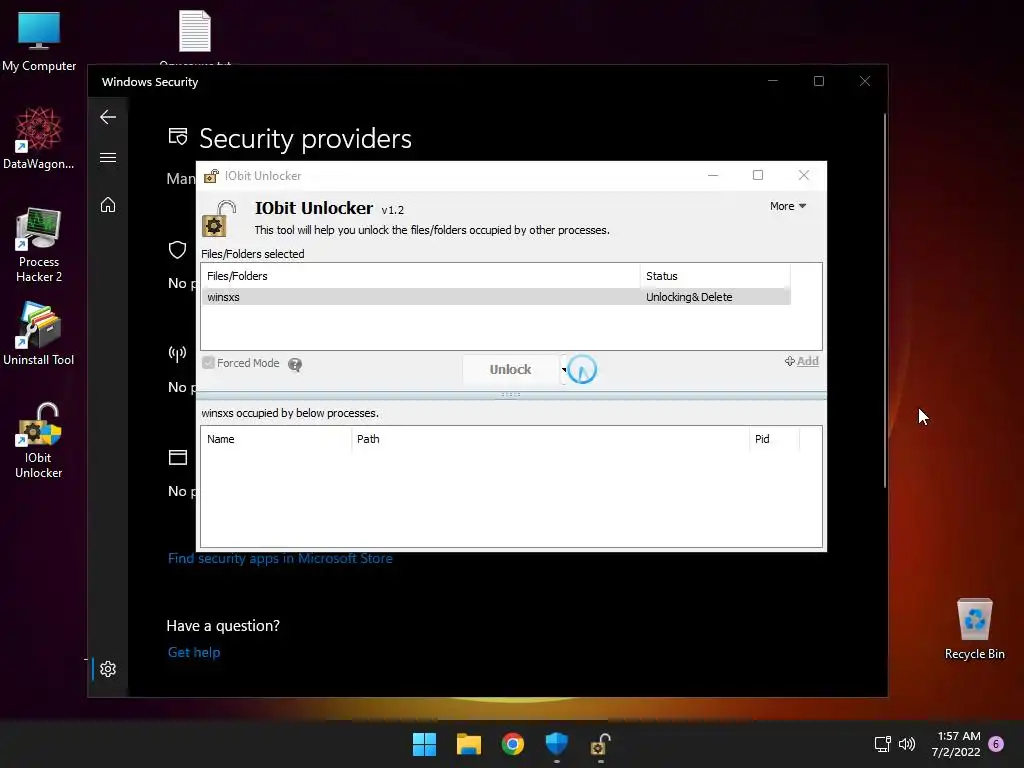Viewport: 1024px width, 768px height.
Task: Switch to Windows Security taskbar icon
Action: (557, 744)
